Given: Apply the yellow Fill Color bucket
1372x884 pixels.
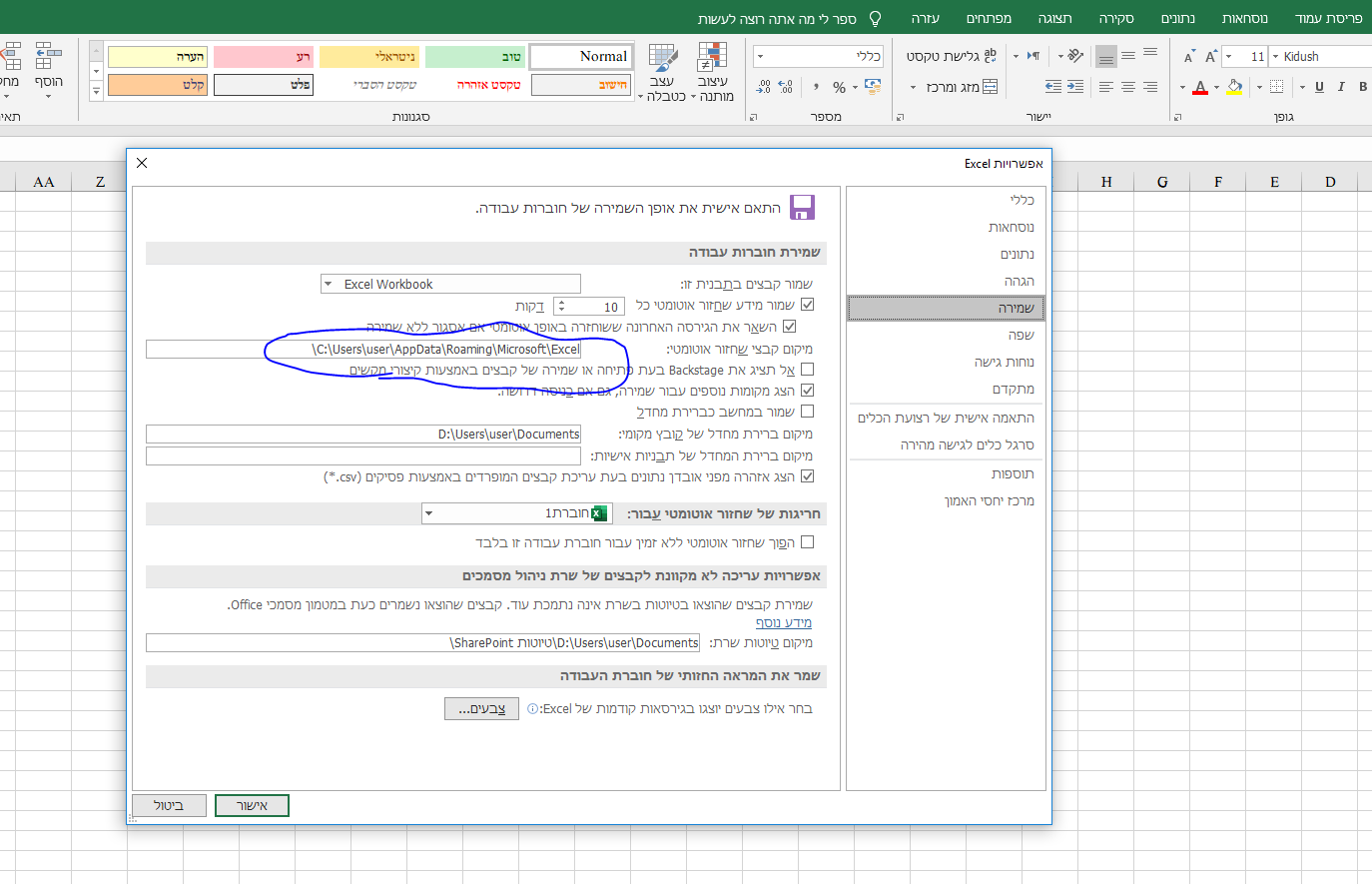Looking at the screenshot, I should pos(1234,87).
